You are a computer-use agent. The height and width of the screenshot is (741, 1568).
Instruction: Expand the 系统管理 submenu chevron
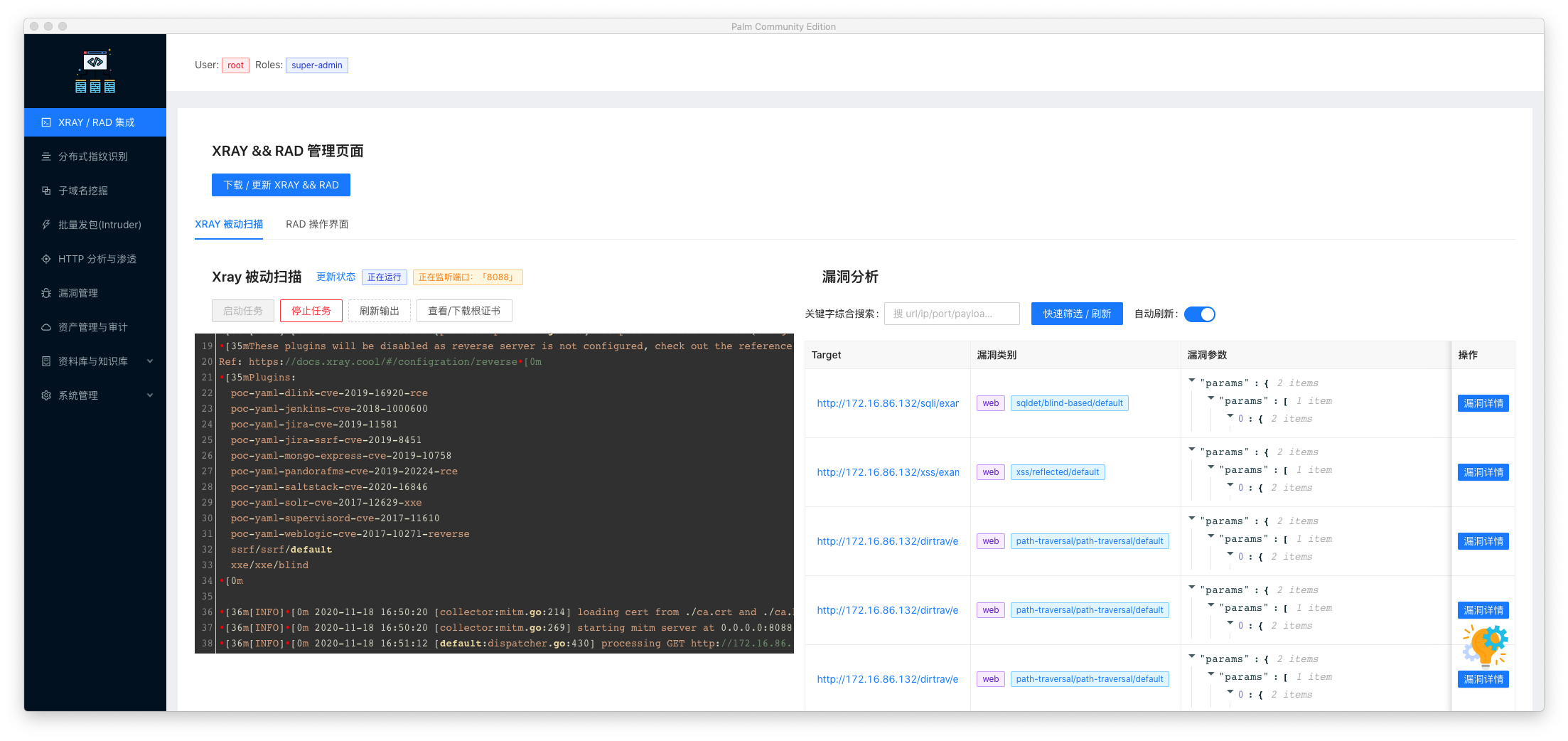tap(150, 395)
